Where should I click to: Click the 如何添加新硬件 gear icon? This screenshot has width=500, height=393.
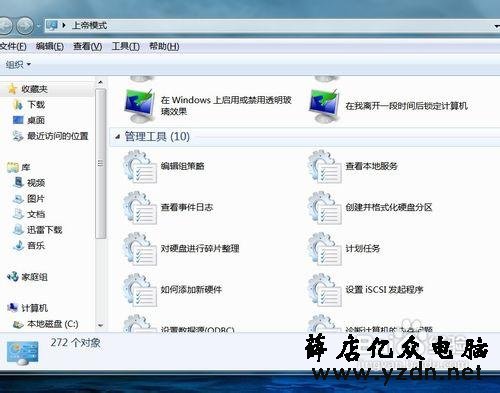pos(139,290)
